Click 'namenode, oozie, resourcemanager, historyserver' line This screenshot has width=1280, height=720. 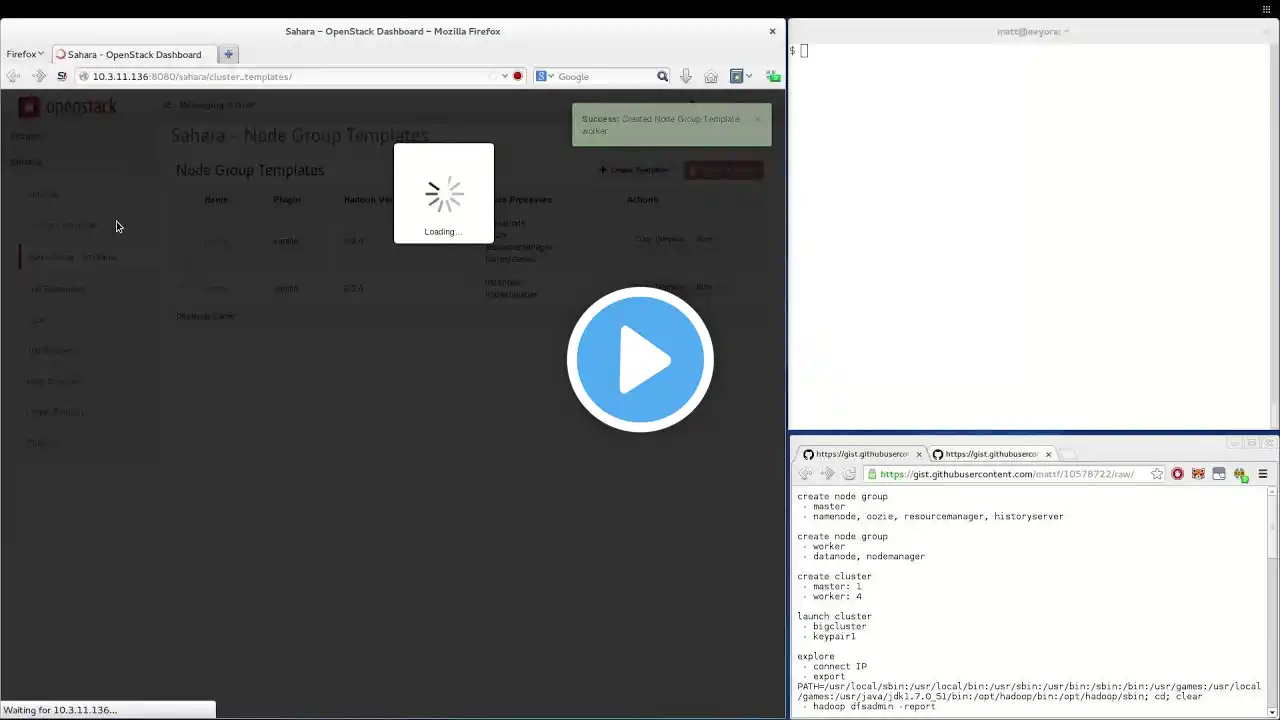click(x=938, y=516)
